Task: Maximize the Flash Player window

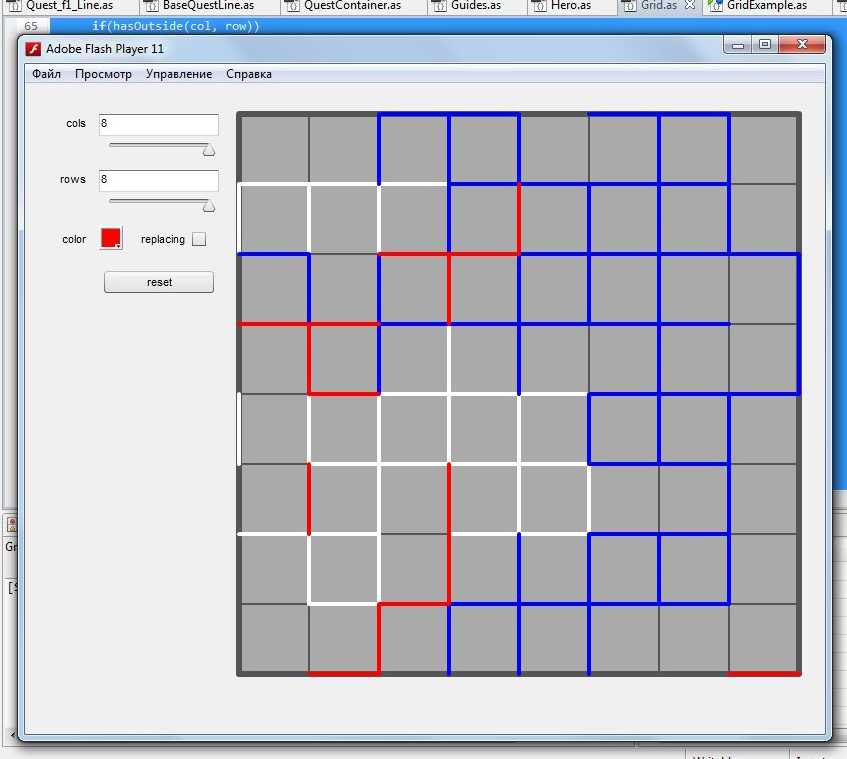Action: click(765, 45)
